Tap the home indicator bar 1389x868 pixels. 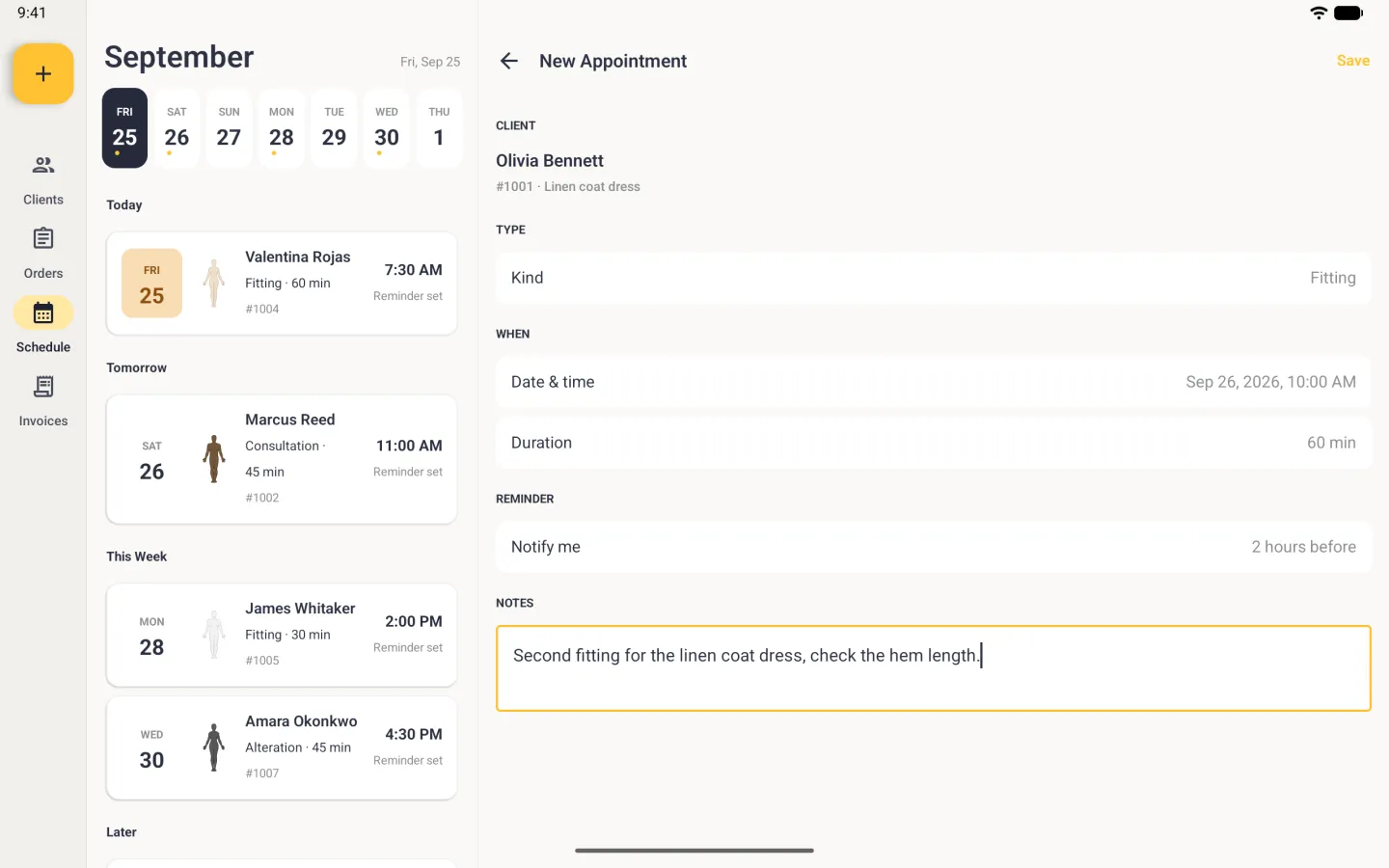pos(694,851)
